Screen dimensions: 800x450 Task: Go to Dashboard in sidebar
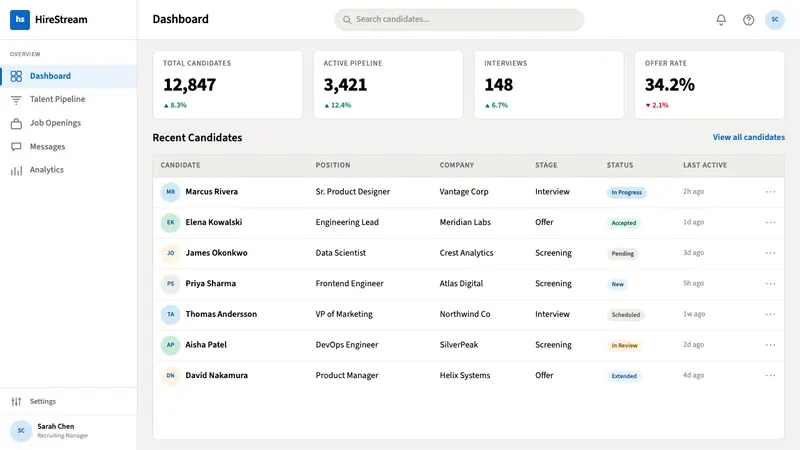click(68, 76)
